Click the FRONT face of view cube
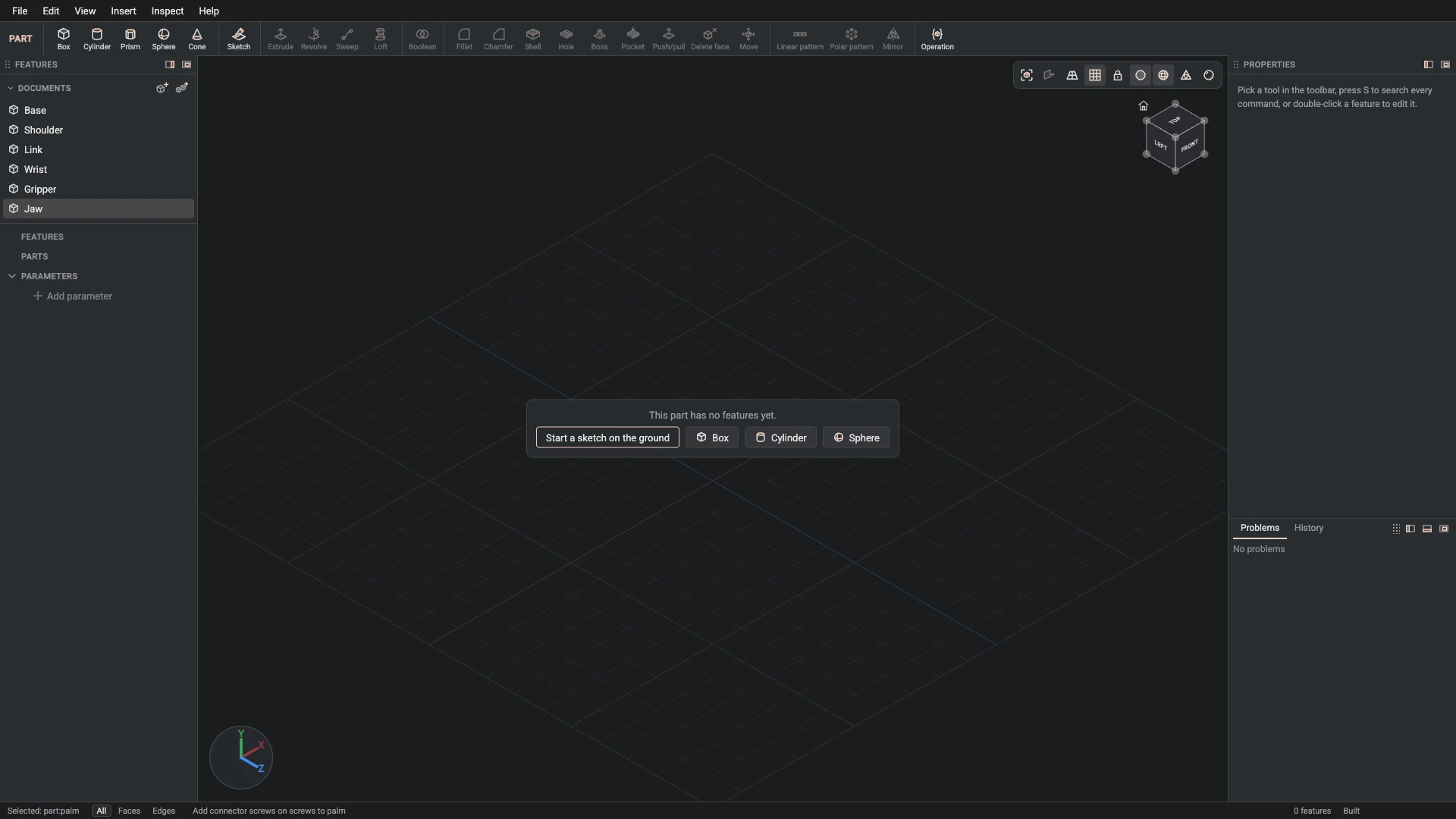1456x819 pixels. coord(1190,146)
